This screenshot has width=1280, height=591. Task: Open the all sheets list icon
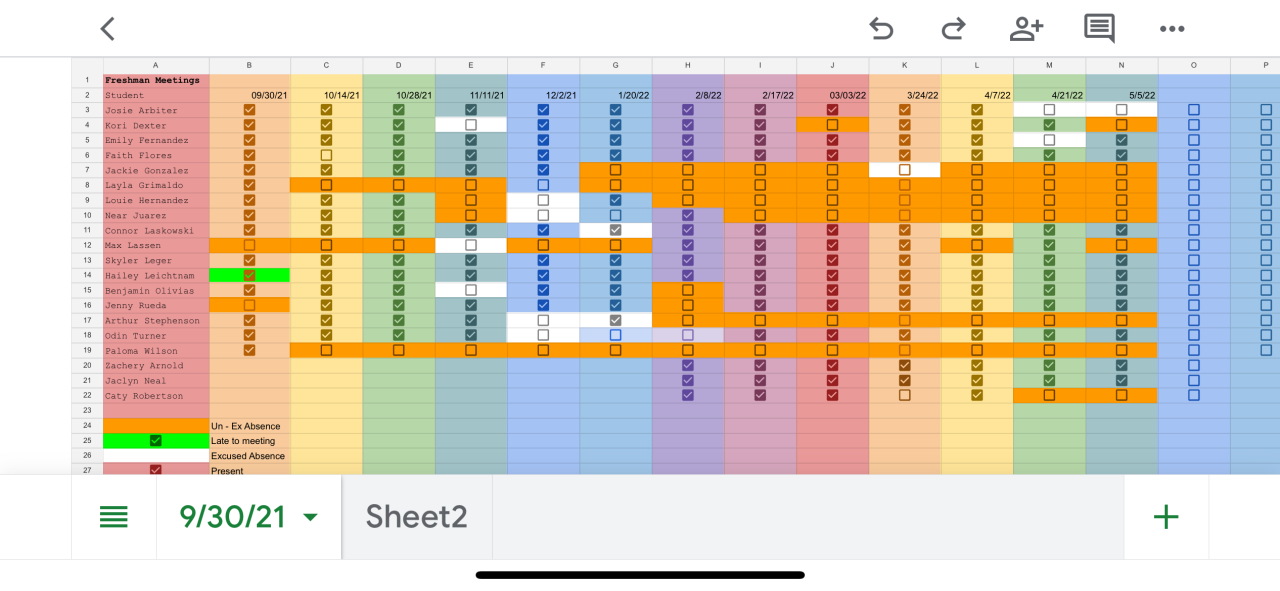(x=114, y=517)
